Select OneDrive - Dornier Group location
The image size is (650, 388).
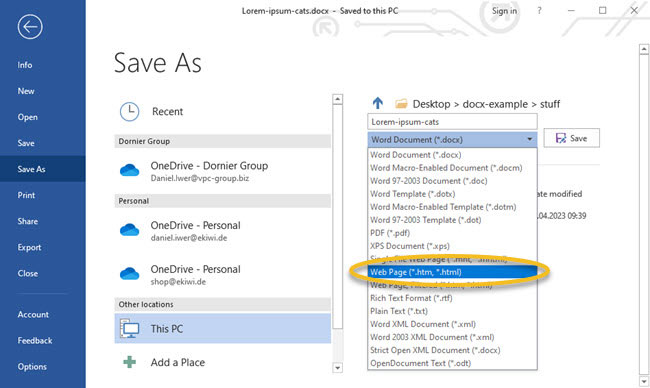pos(223,171)
